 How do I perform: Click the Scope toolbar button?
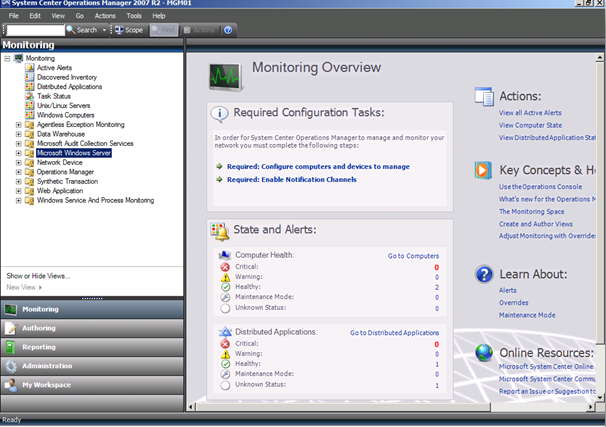129,30
